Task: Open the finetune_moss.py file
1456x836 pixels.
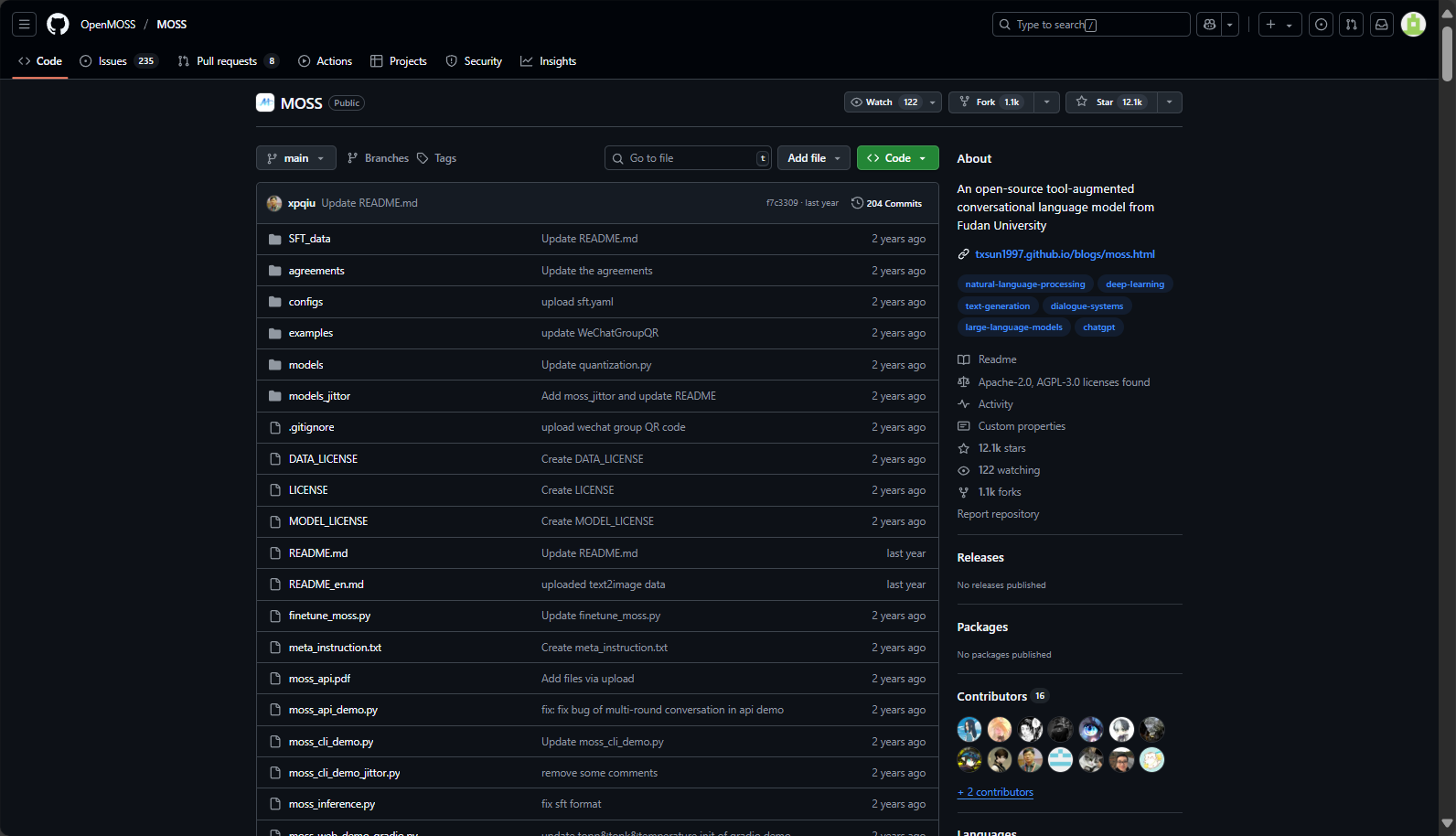Action: [x=329, y=616]
